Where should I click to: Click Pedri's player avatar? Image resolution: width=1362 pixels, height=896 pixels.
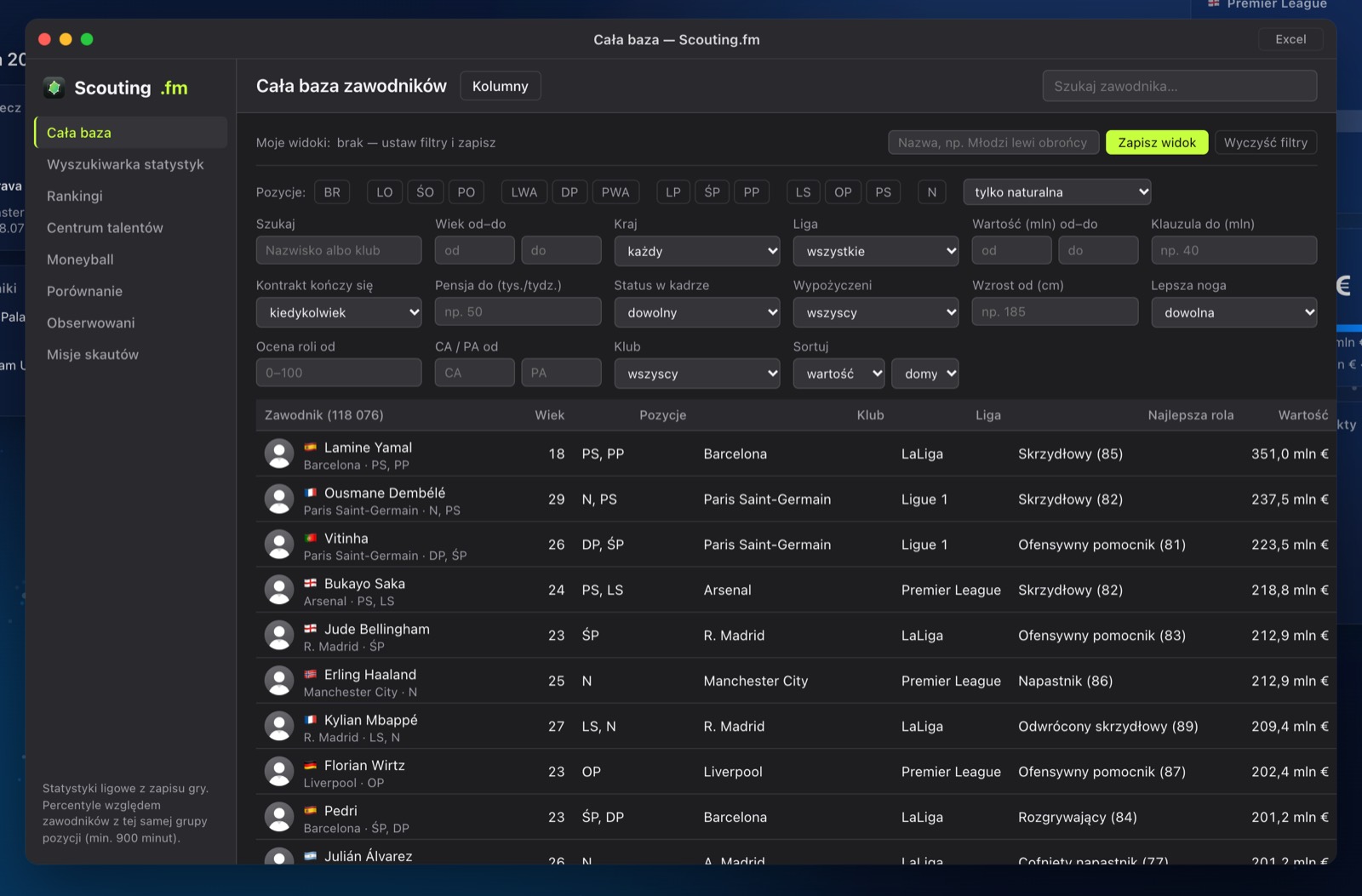279,817
